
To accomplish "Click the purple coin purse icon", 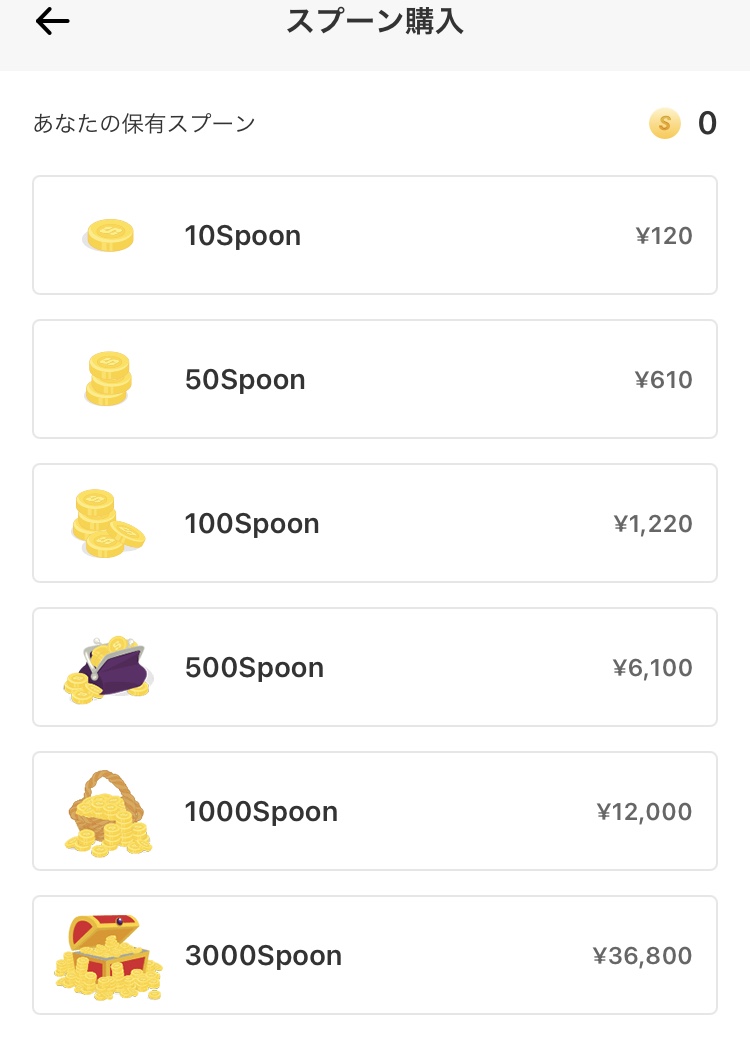I will tap(109, 668).
